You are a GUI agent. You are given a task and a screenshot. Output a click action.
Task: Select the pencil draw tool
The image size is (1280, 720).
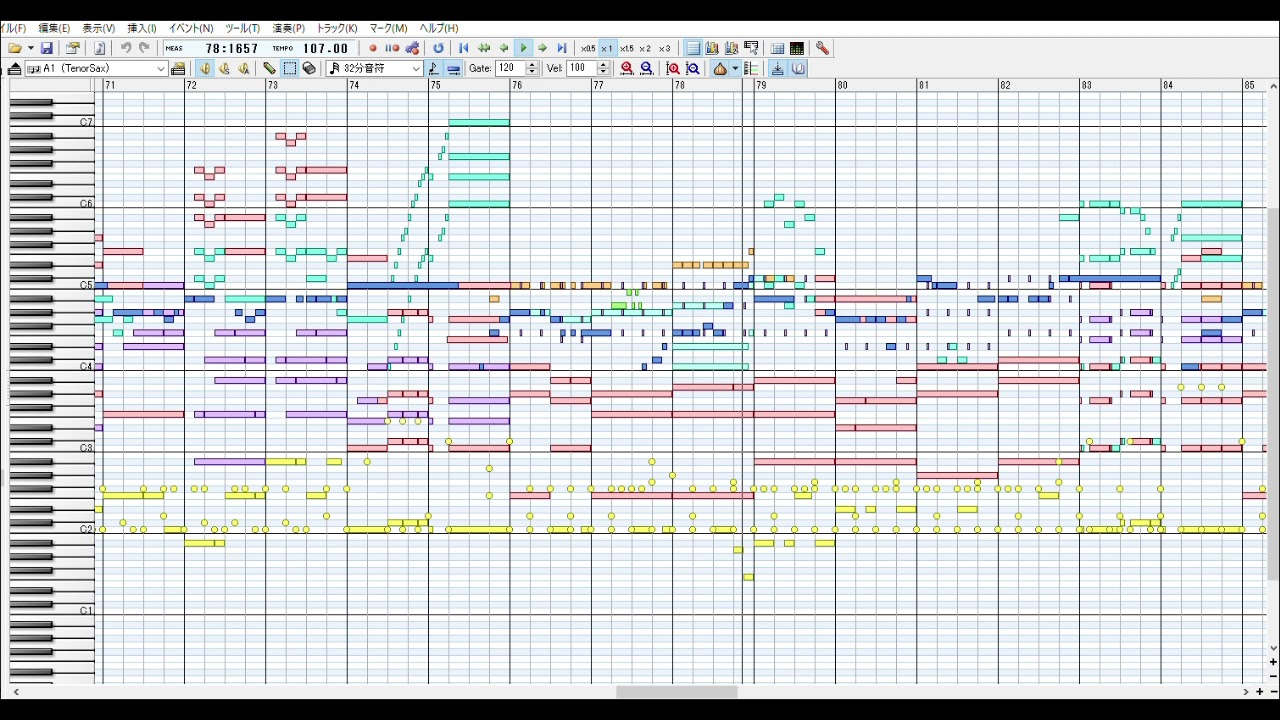click(x=269, y=68)
